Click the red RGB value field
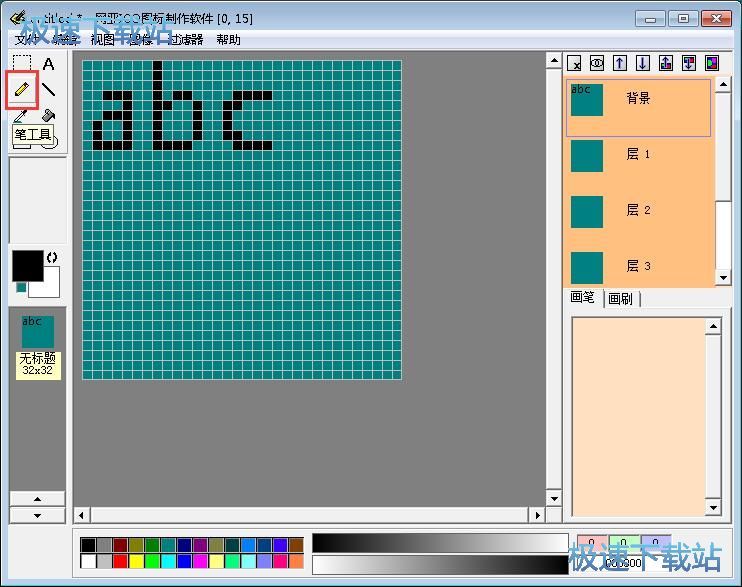 coord(592,542)
